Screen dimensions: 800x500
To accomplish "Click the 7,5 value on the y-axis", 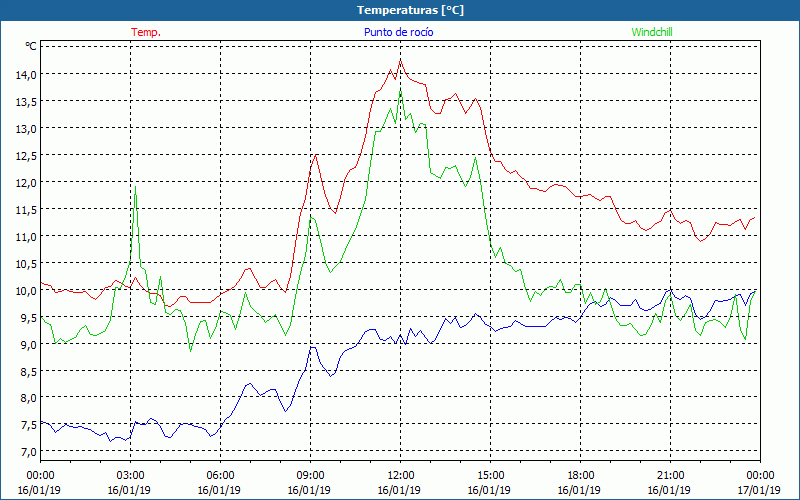I will (28, 424).
